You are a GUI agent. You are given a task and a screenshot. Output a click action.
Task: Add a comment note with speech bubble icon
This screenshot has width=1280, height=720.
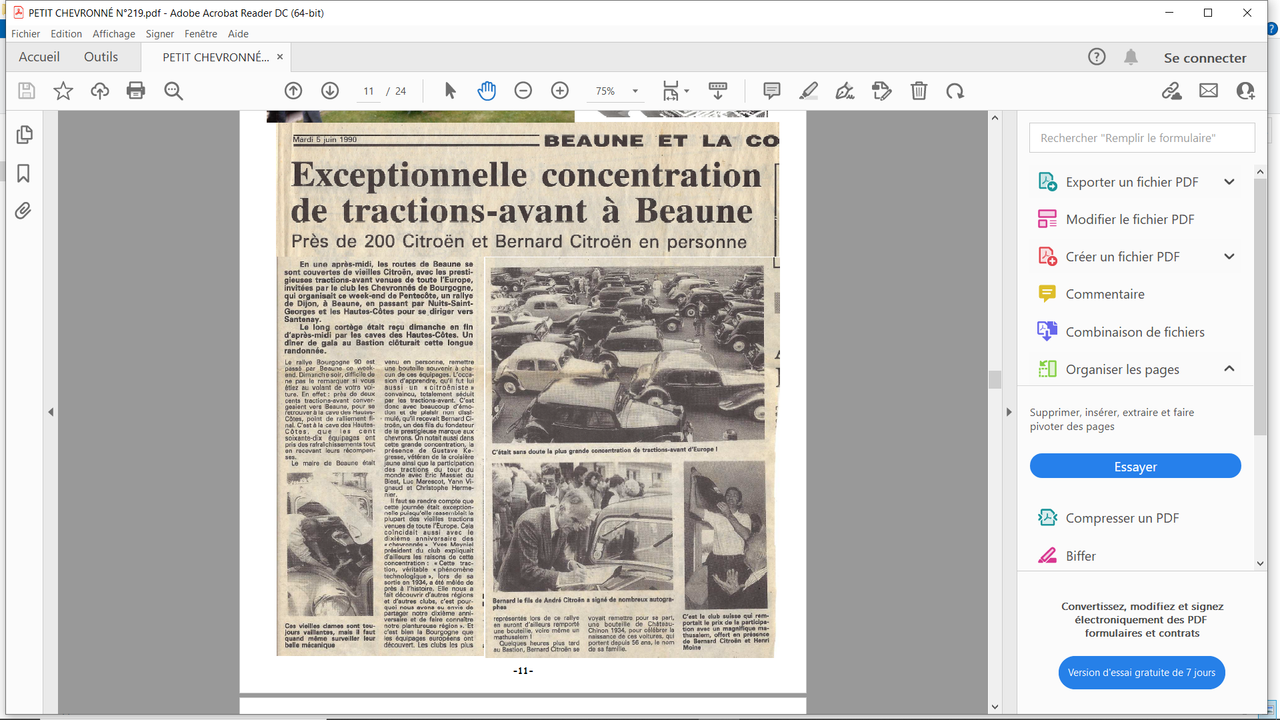tap(772, 91)
